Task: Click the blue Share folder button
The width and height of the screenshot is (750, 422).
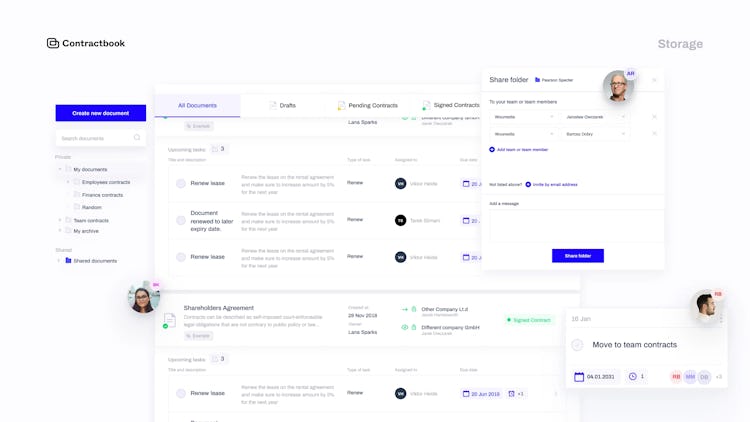Action: click(x=578, y=255)
